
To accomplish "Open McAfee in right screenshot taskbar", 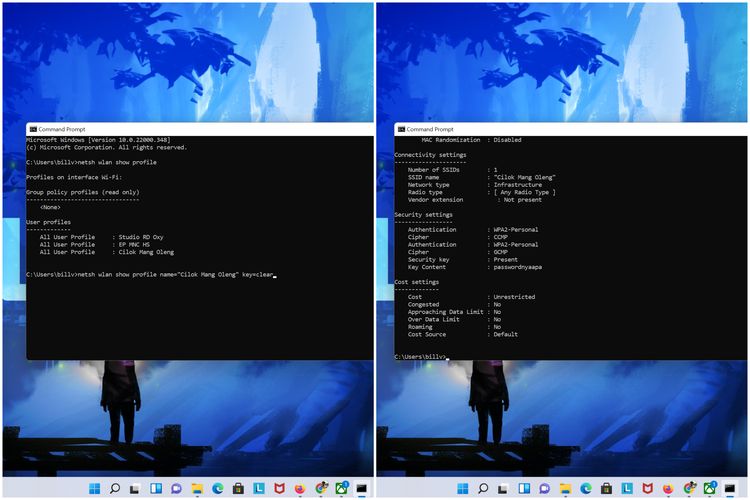I will click(x=648, y=488).
